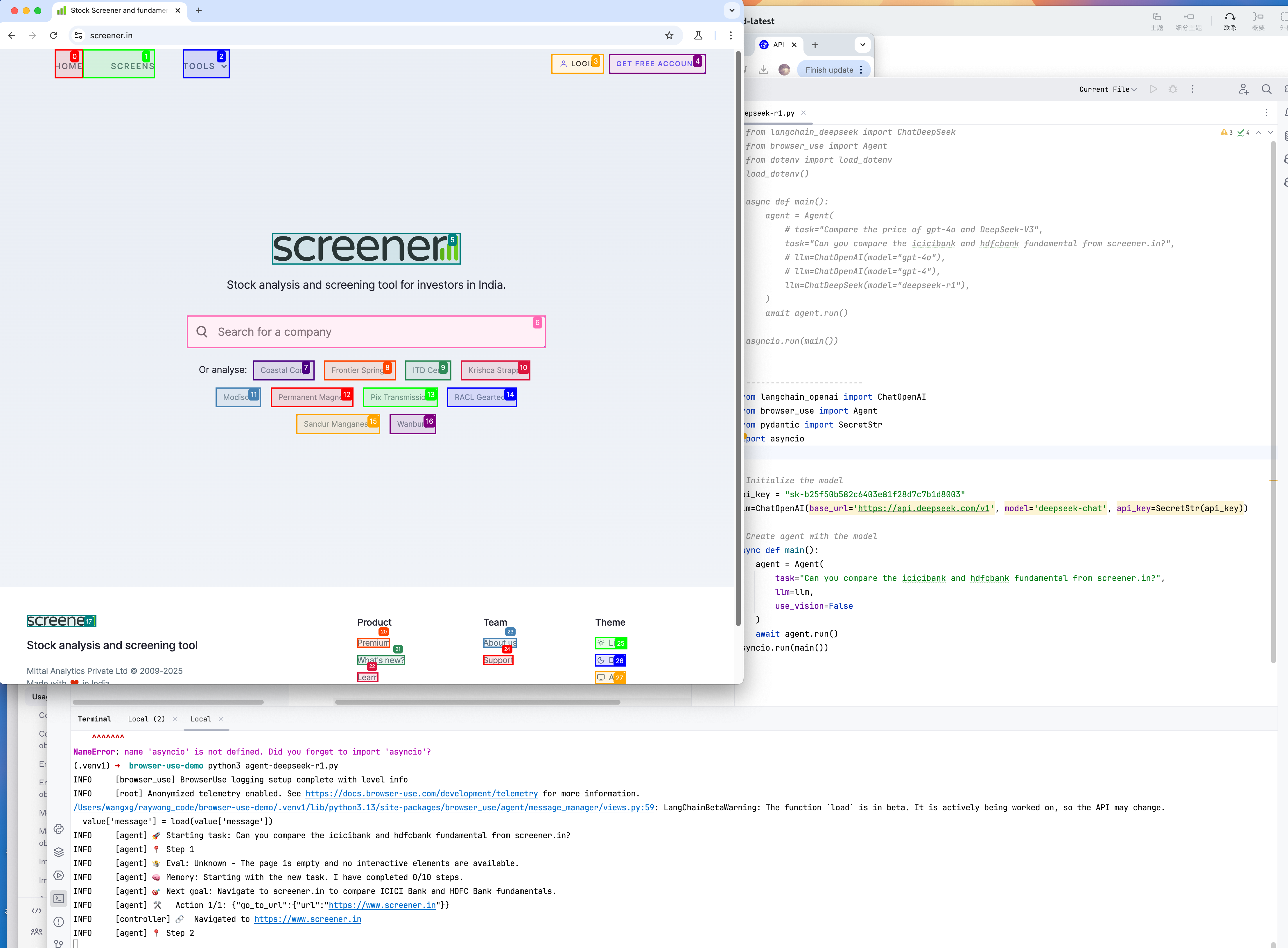This screenshot has height=948, width=1288.
Task: Jump to next highlighted problem arrow in editor
Action: (x=1271, y=132)
